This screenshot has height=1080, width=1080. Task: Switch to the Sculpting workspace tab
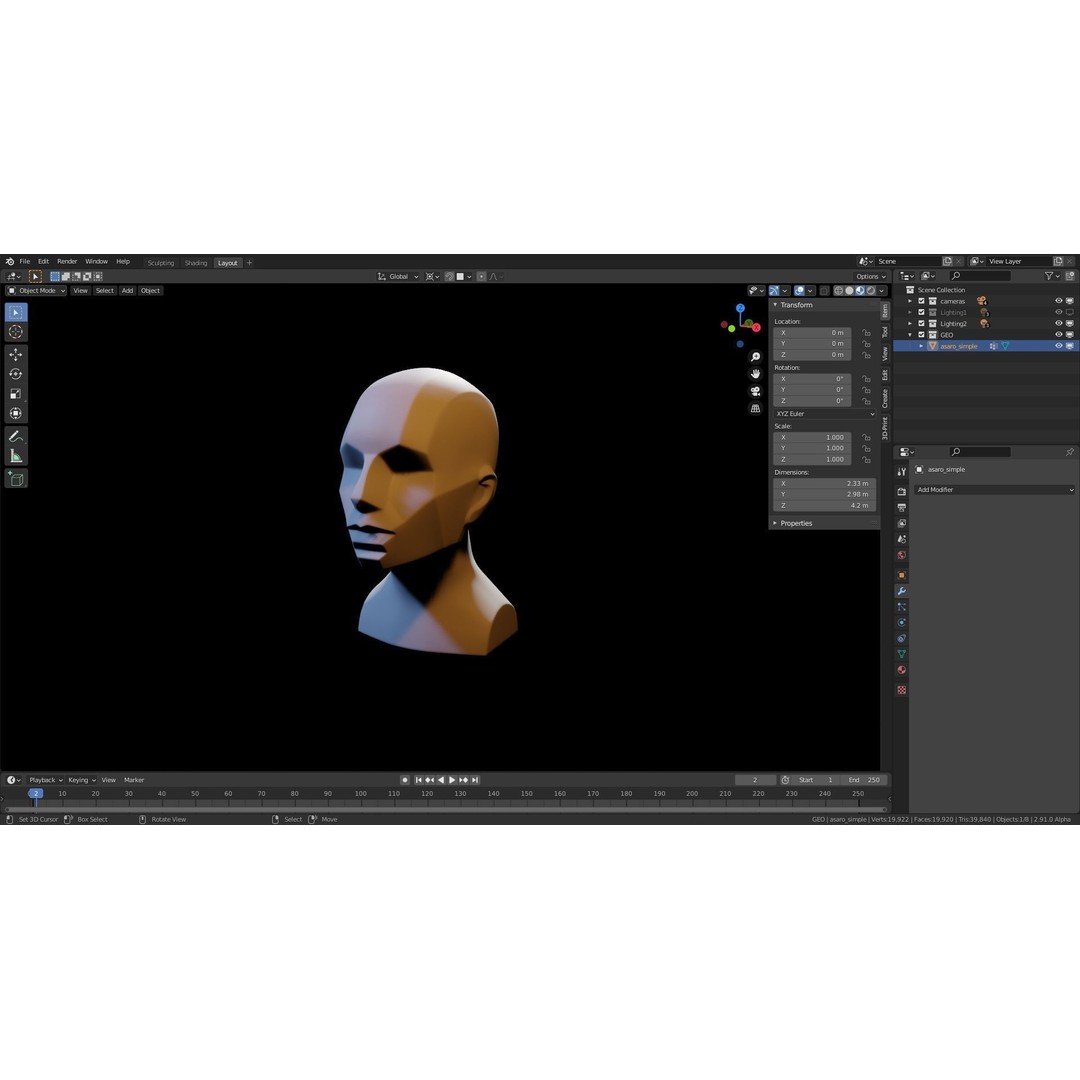pyautogui.click(x=160, y=263)
